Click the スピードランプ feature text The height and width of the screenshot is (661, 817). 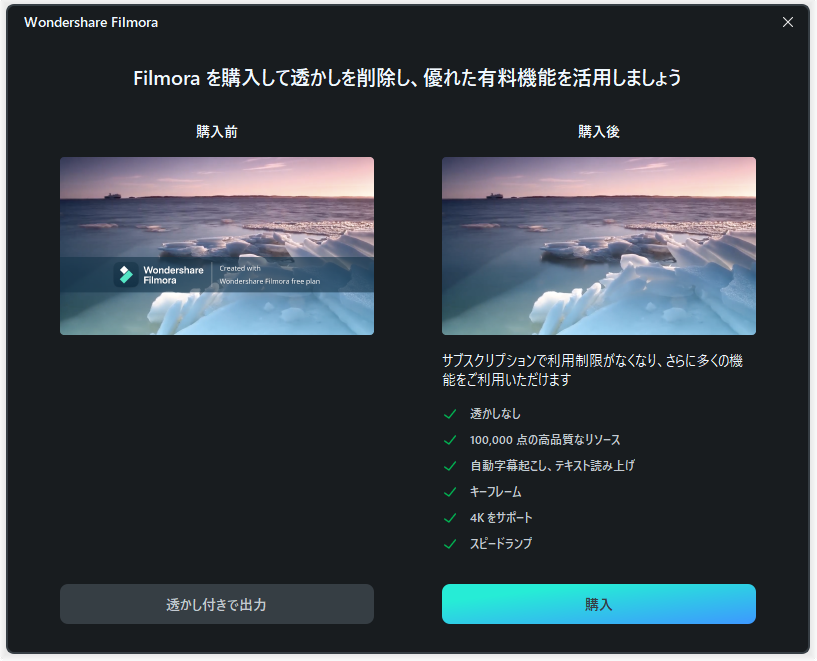pyautogui.click(x=501, y=544)
